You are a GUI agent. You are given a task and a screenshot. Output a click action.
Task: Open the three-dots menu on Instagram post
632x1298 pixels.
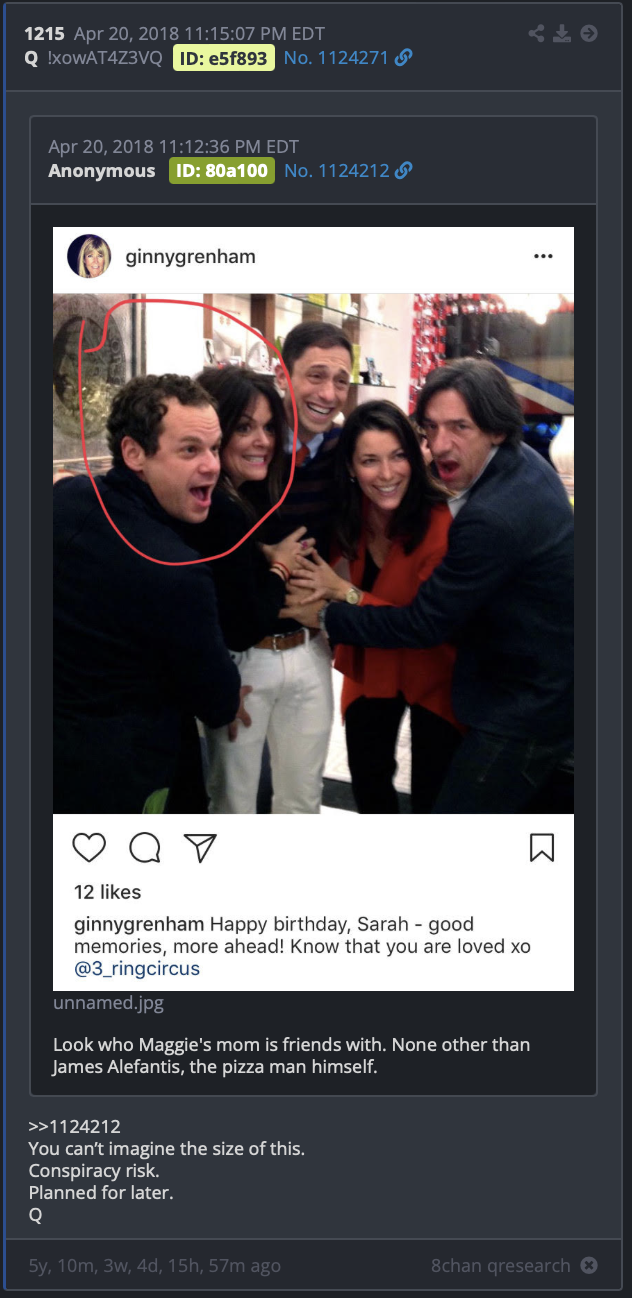[x=543, y=256]
